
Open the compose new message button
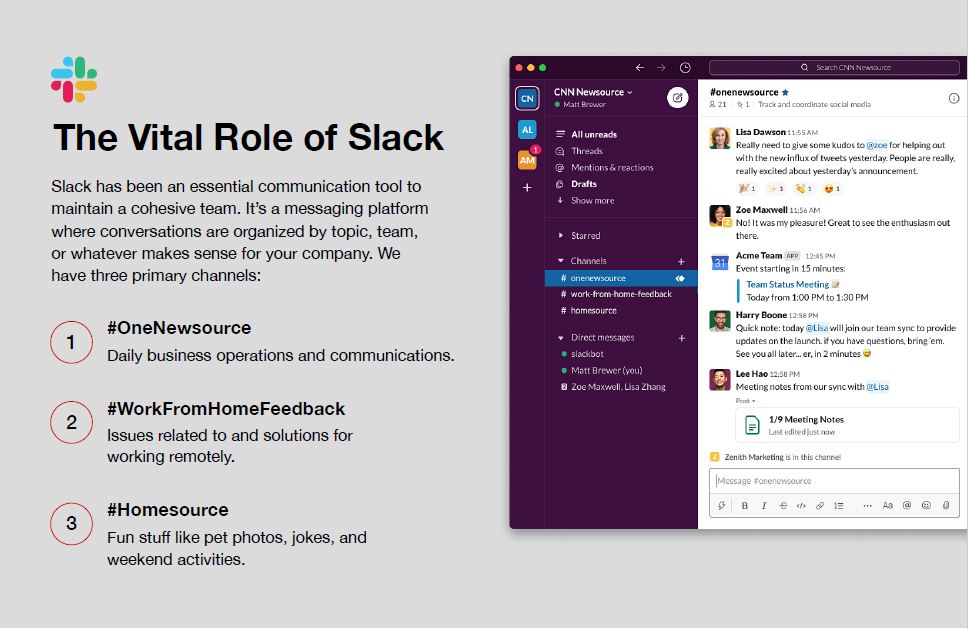click(x=677, y=98)
